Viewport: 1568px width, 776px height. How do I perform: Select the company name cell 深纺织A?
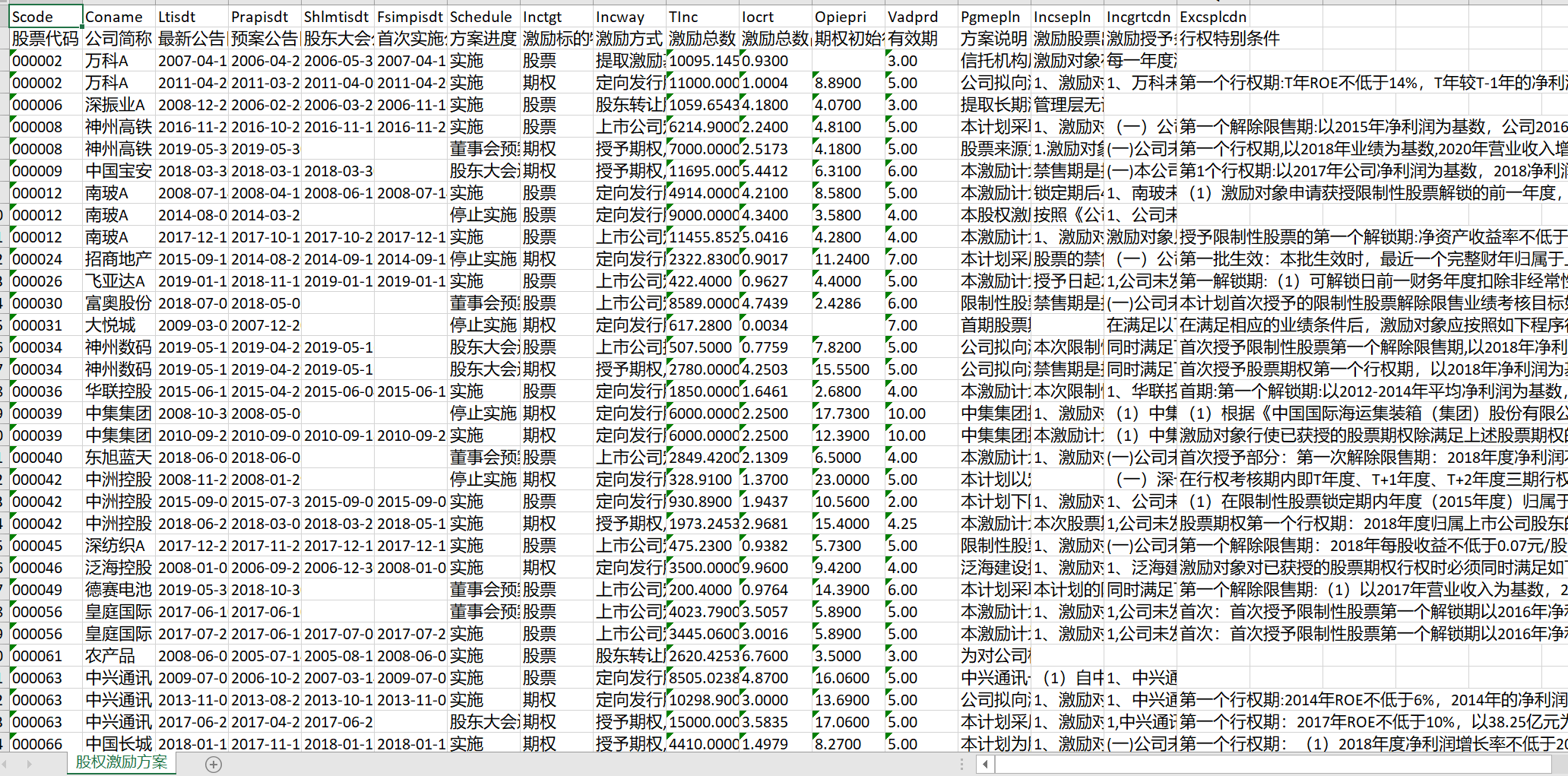coord(119,546)
